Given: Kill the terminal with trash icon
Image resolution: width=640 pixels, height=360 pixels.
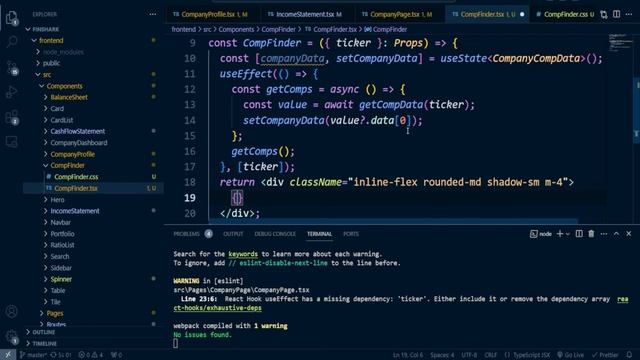Looking at the screenshot, I should click(x=591, y=234).
